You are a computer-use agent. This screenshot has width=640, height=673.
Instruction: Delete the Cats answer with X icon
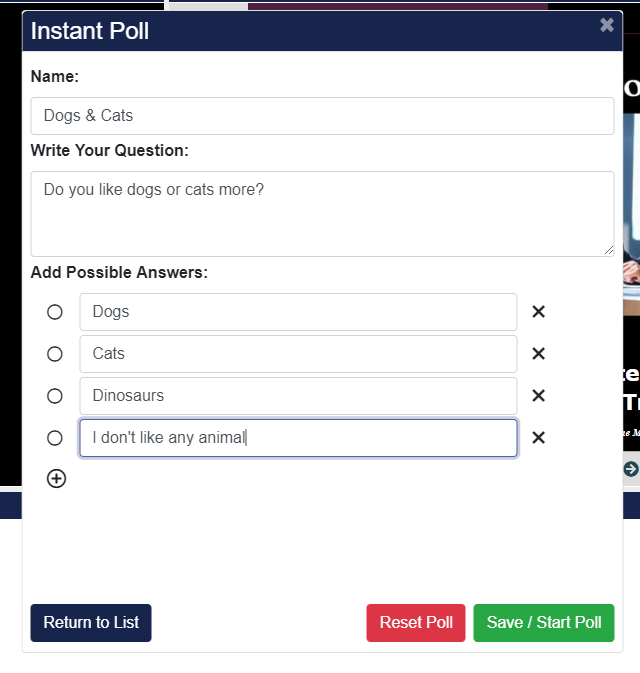point(538,354)
